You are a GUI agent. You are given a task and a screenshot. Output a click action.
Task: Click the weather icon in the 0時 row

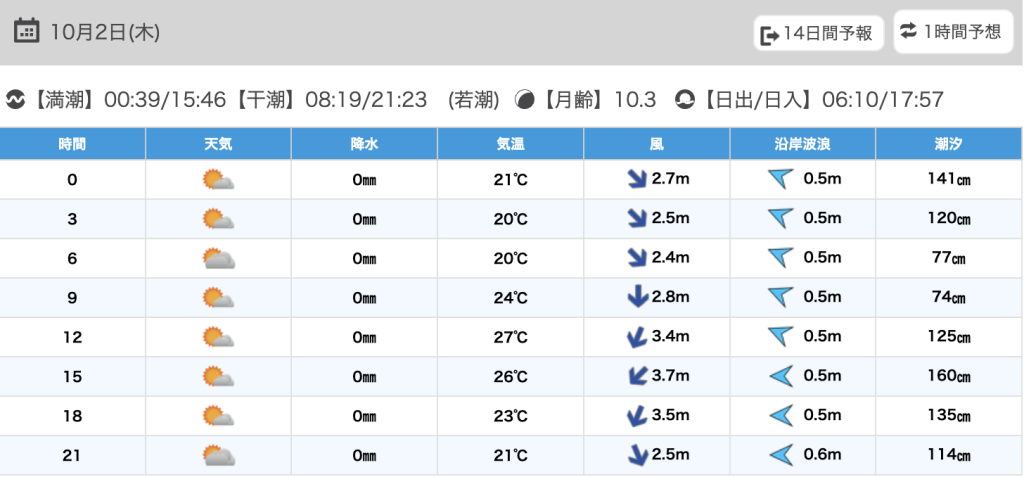[x=218, y=180]
